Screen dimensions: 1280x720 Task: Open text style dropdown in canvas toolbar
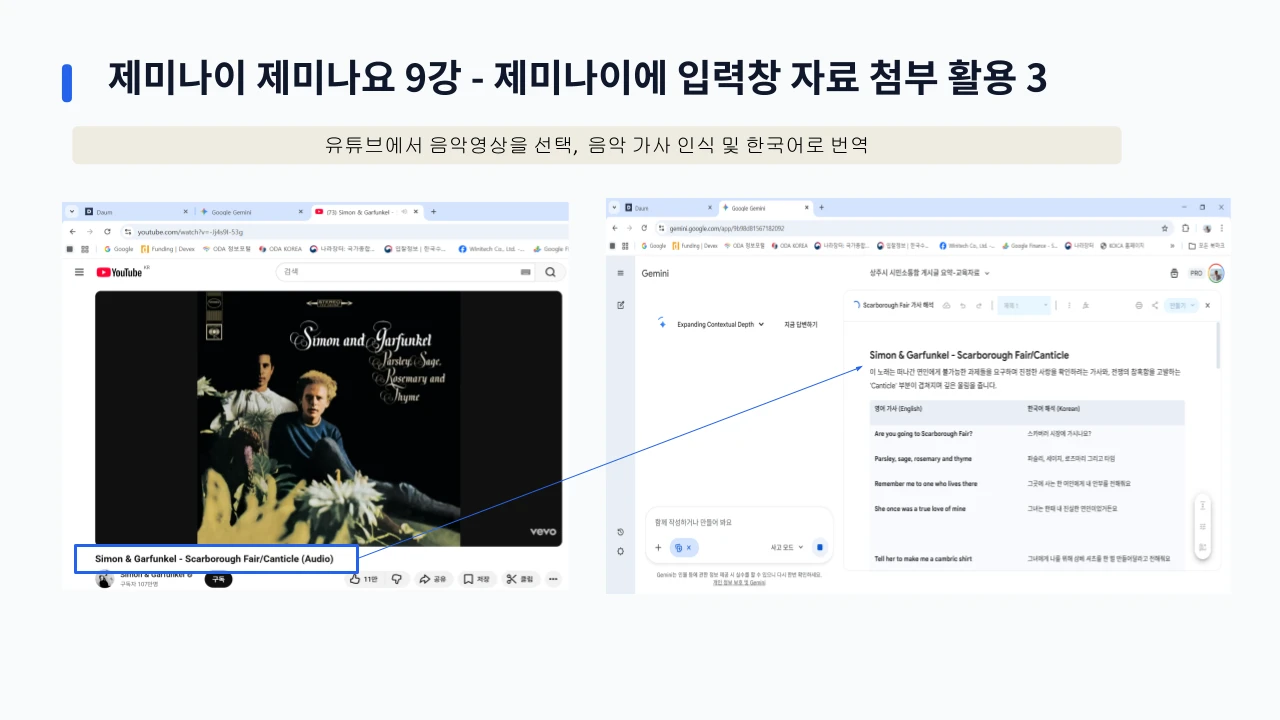pos(1026,305)
